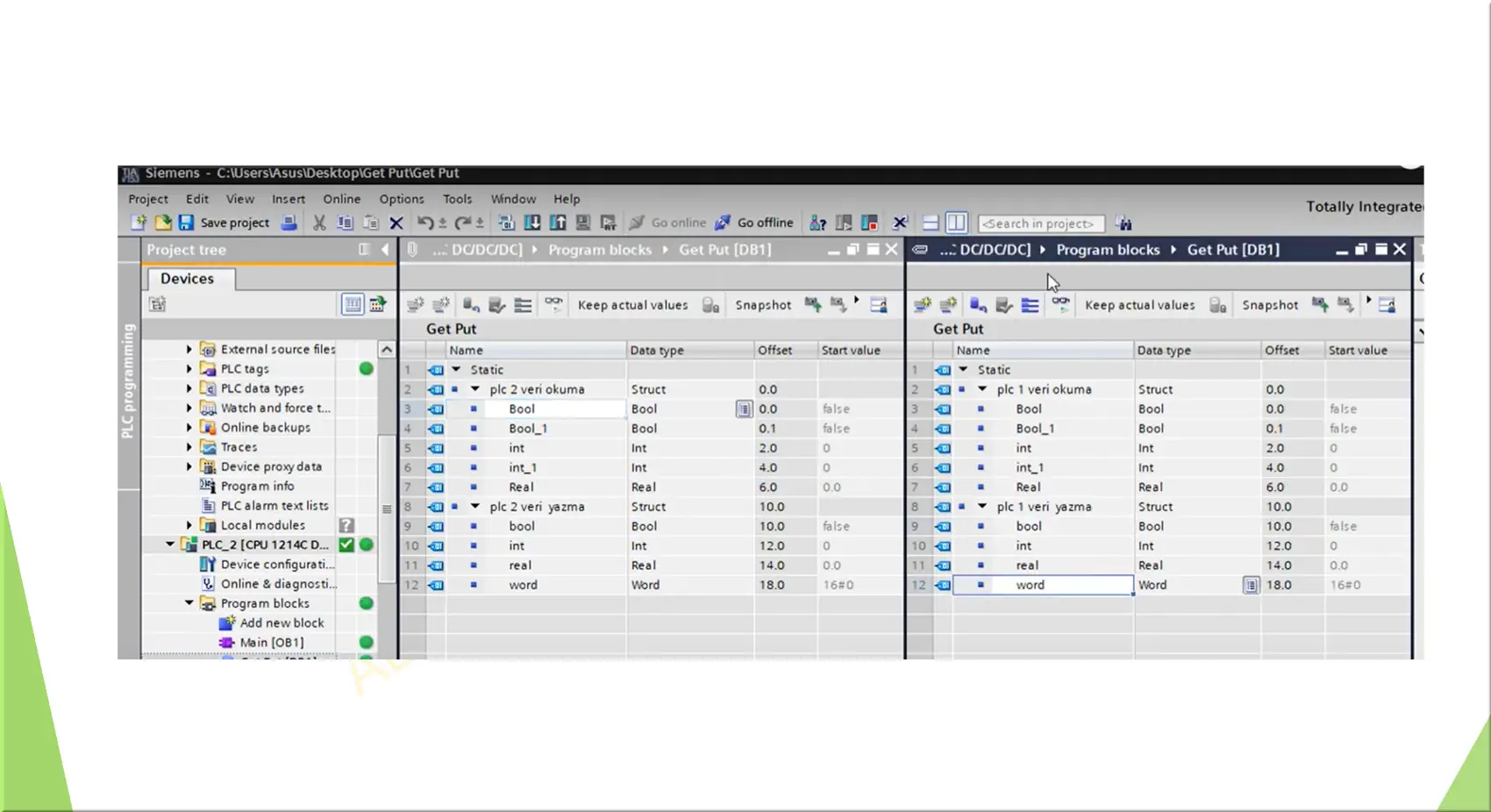The image size is (1491, 812).
Task: Redo the last action
Action: pyautogui.click(x=463, y=223)
